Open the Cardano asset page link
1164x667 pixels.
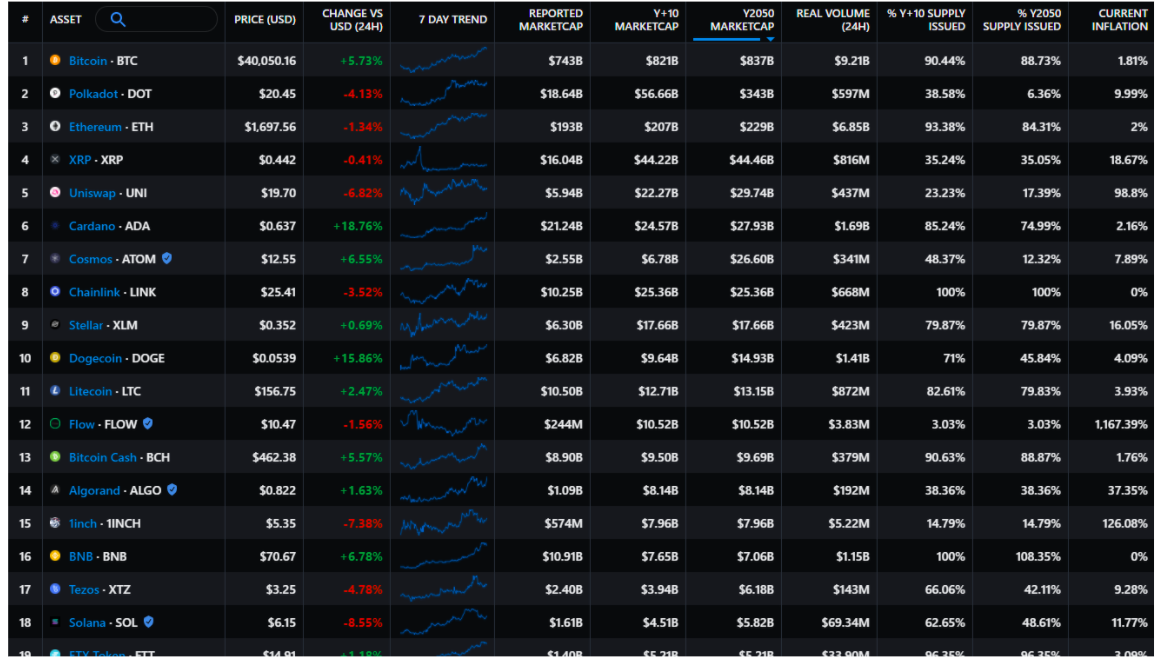click(x=91, y=226)
